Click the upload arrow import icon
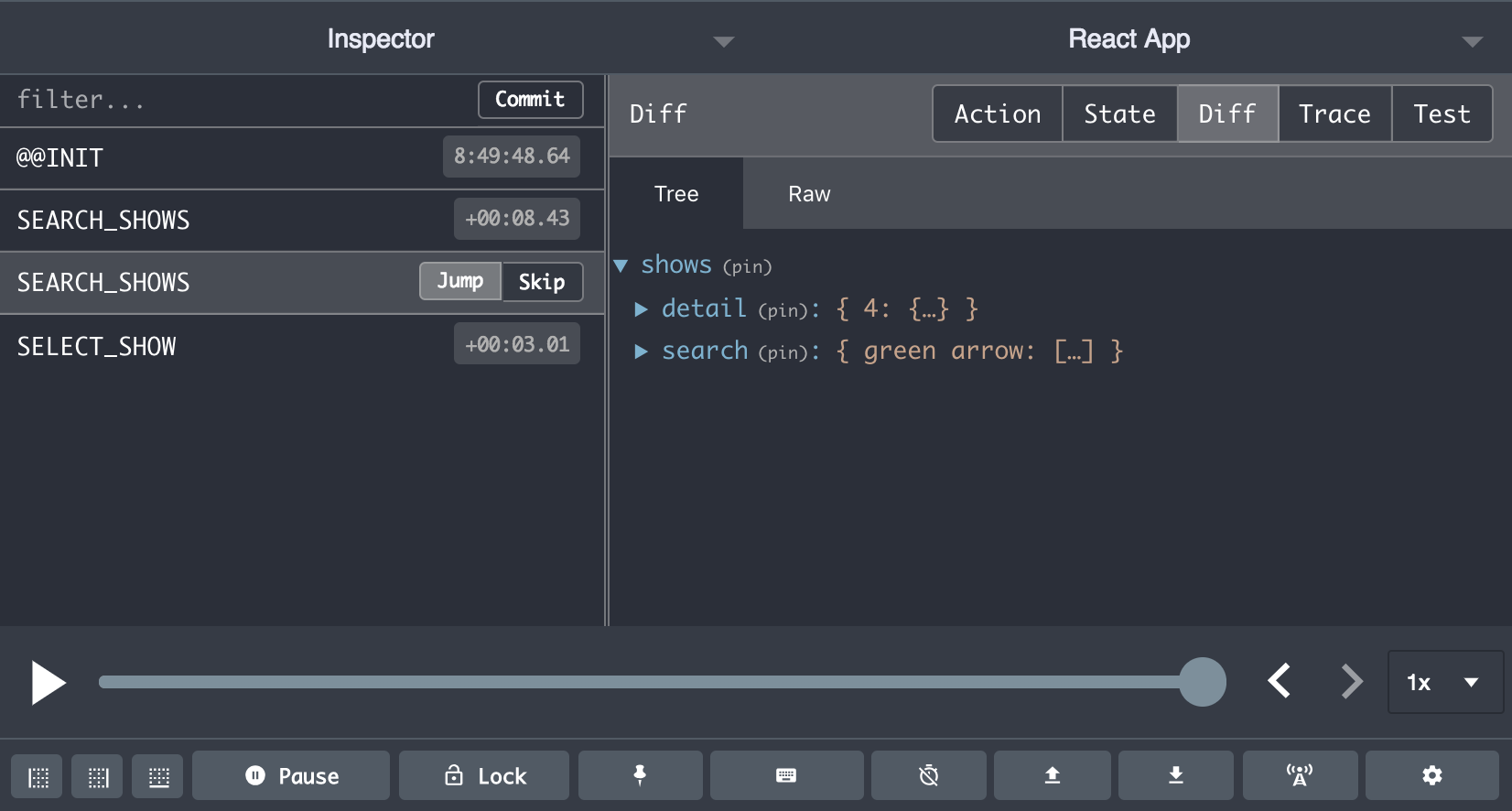This screenshot has width=1512, height=811. (x=1052, y=776)
